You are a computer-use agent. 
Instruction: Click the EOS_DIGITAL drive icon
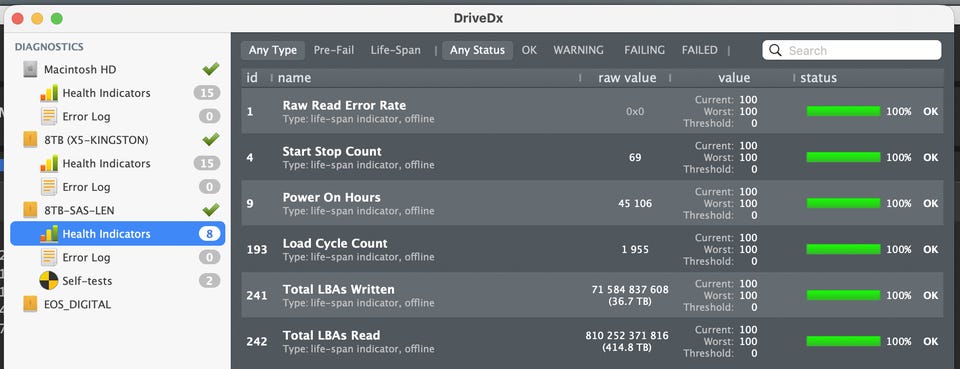[x=30, y=304]
